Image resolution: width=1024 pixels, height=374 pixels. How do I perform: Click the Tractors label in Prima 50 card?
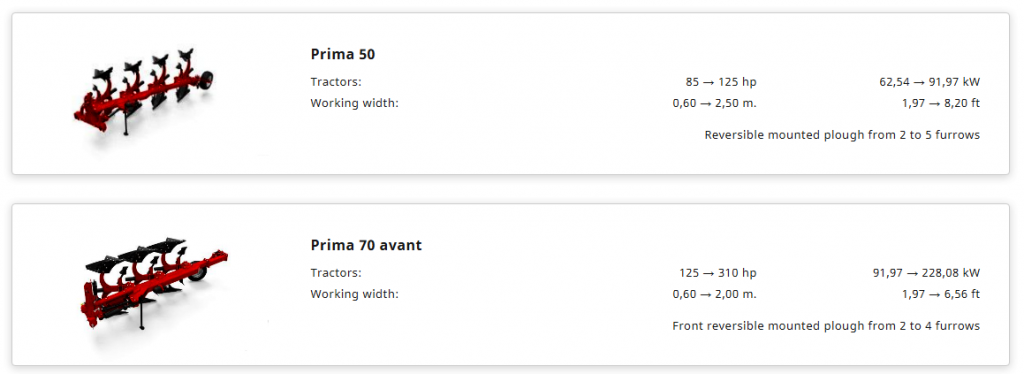click(x=336, y=82)
